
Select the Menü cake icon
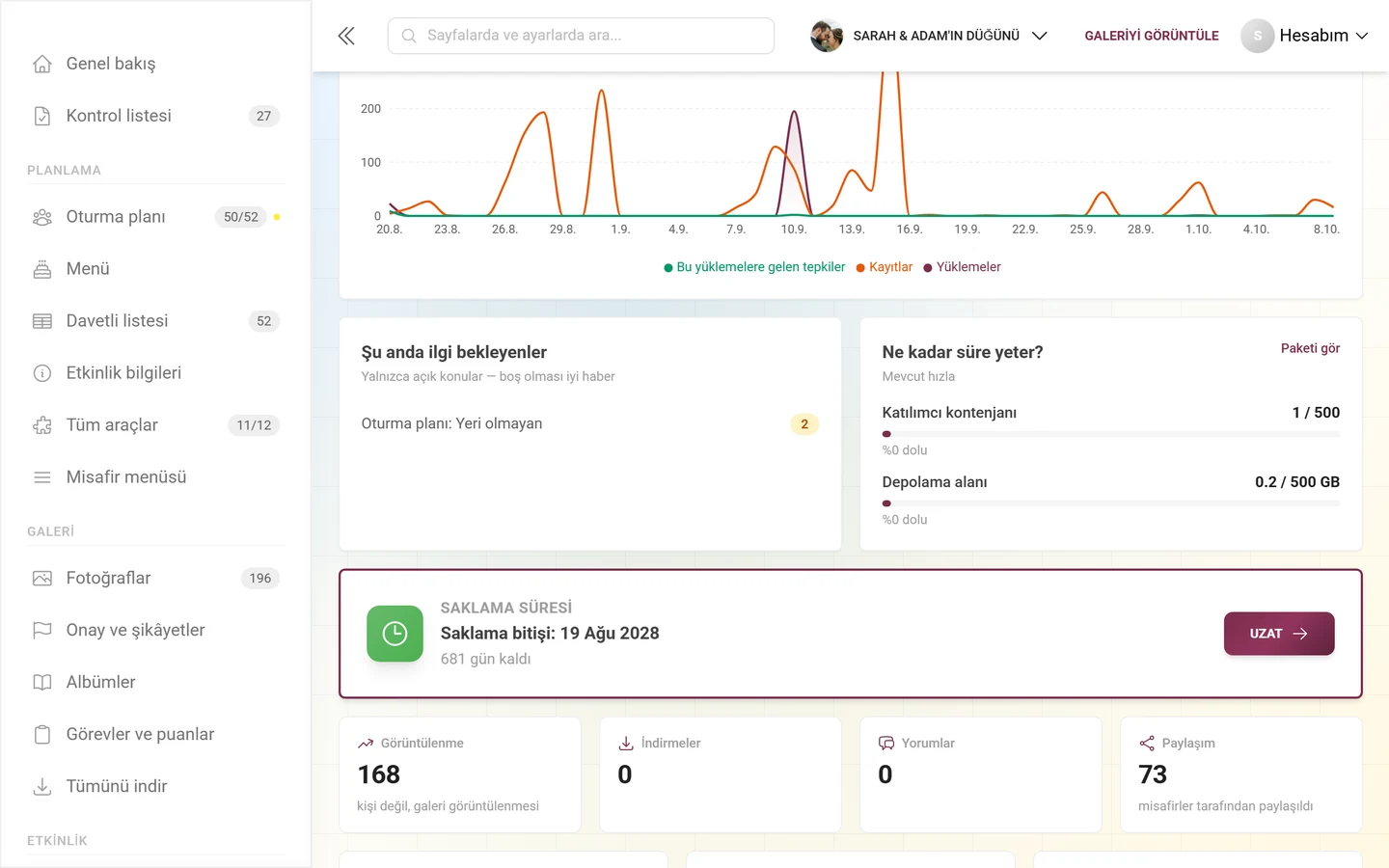pos(42,269)
